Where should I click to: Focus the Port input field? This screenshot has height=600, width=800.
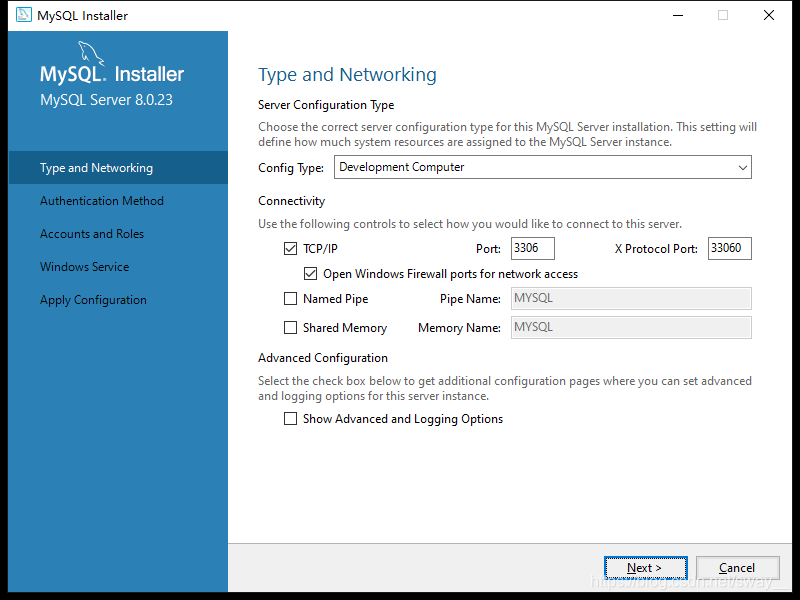(x=533, y=248)
